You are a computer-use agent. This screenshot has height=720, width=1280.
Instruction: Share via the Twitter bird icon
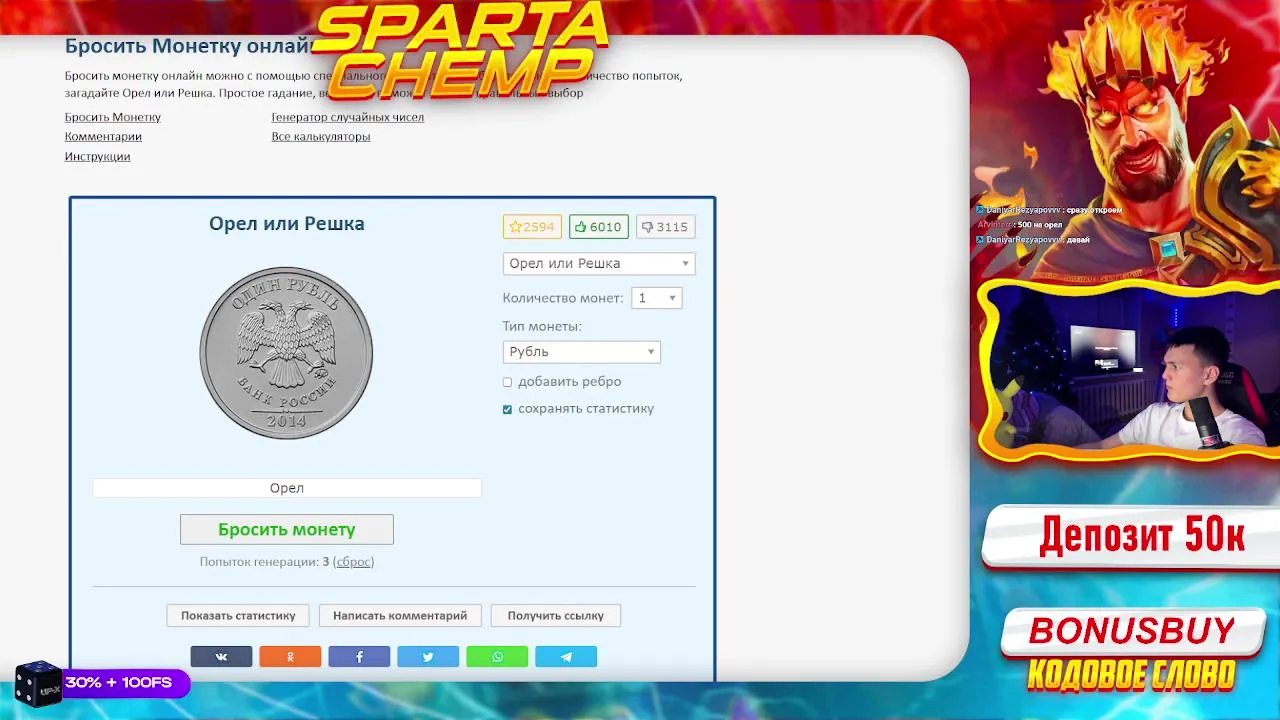pos(428,657)
